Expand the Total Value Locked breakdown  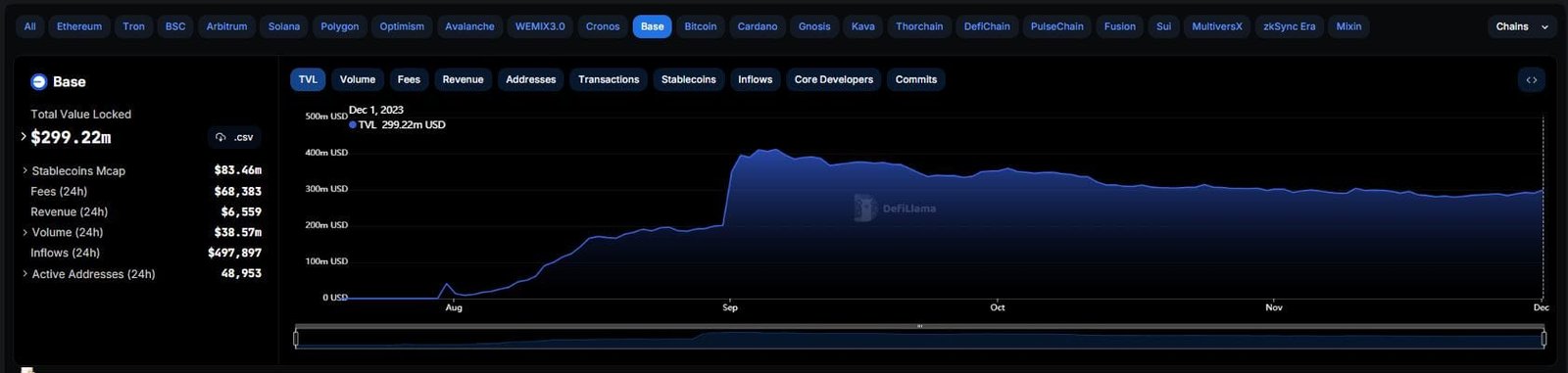coord(24,137)
